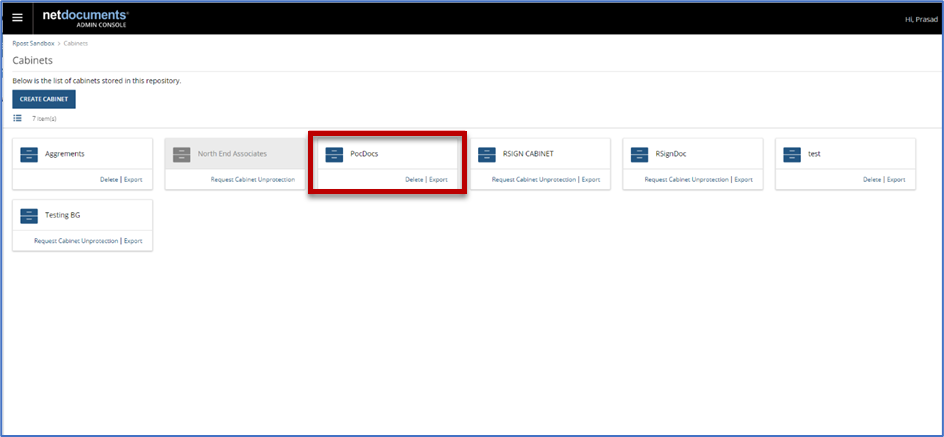Click the test cabinet icon

[x=791, y=154]
